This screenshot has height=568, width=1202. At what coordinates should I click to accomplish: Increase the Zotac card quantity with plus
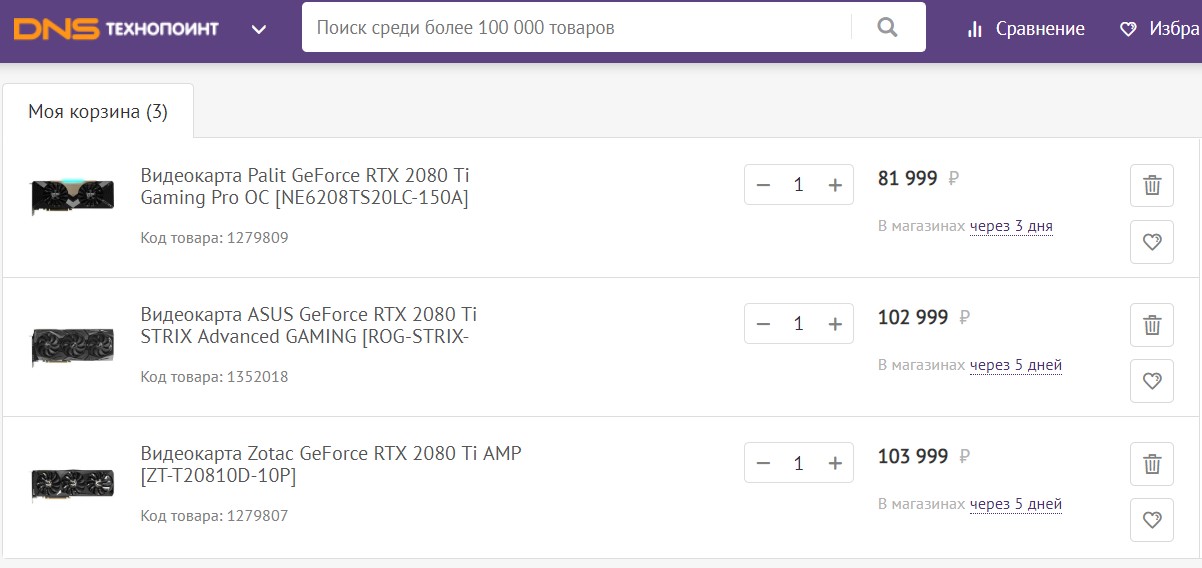pyautogui.click(x=836, y=463)
